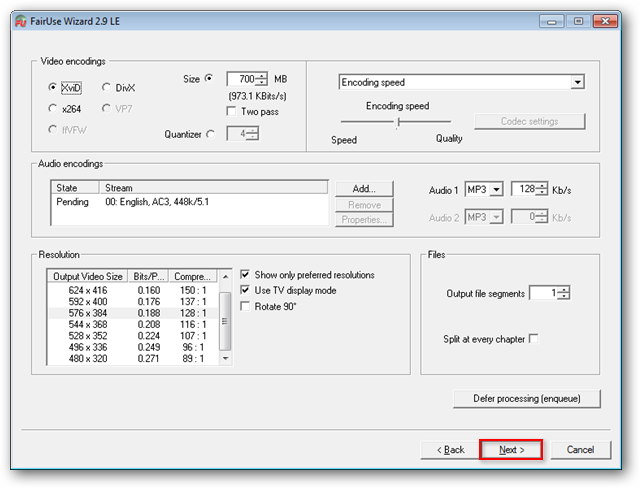
Task: Open the Encoding speed dropdown
Action: (x=577, y=82)
